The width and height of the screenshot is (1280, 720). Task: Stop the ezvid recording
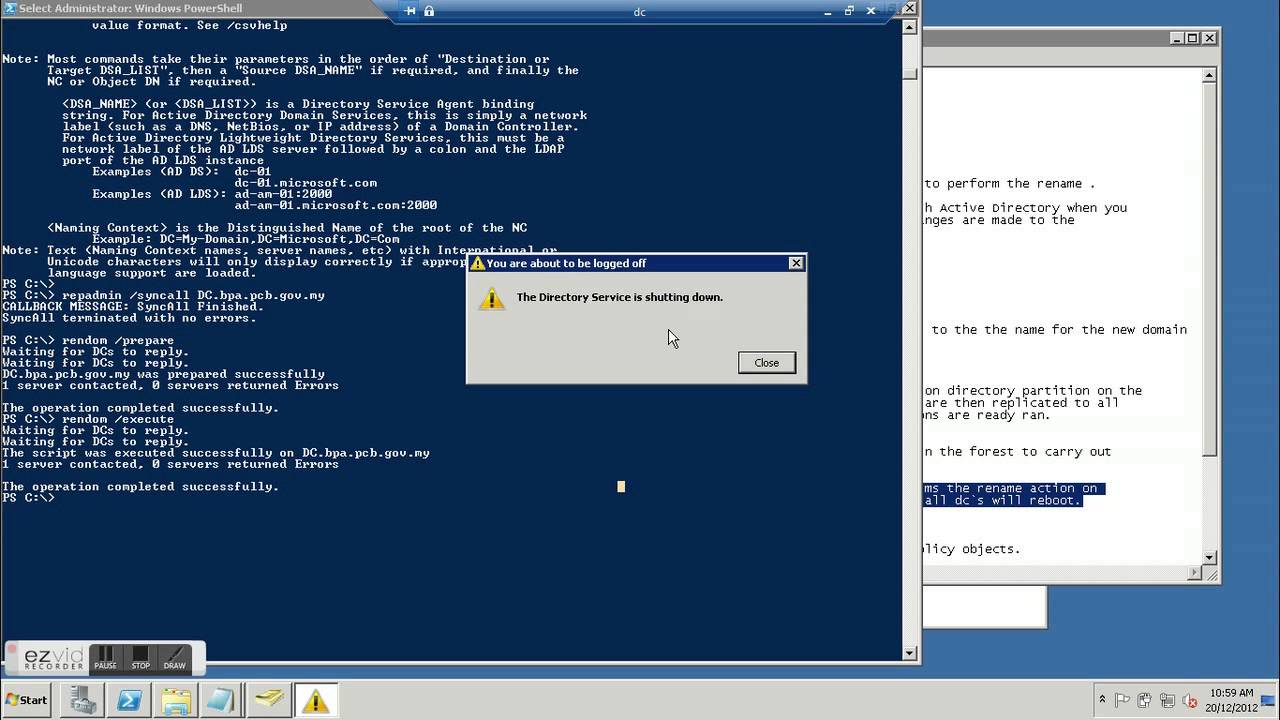140,658
